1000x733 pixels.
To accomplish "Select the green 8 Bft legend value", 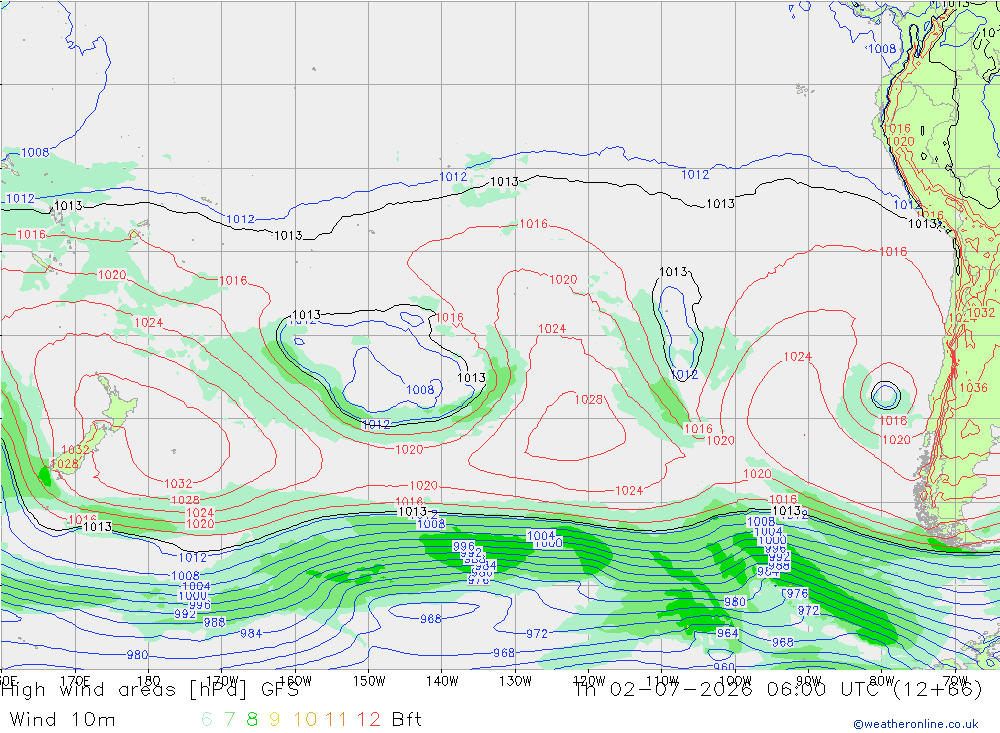I will coord(252,720).
